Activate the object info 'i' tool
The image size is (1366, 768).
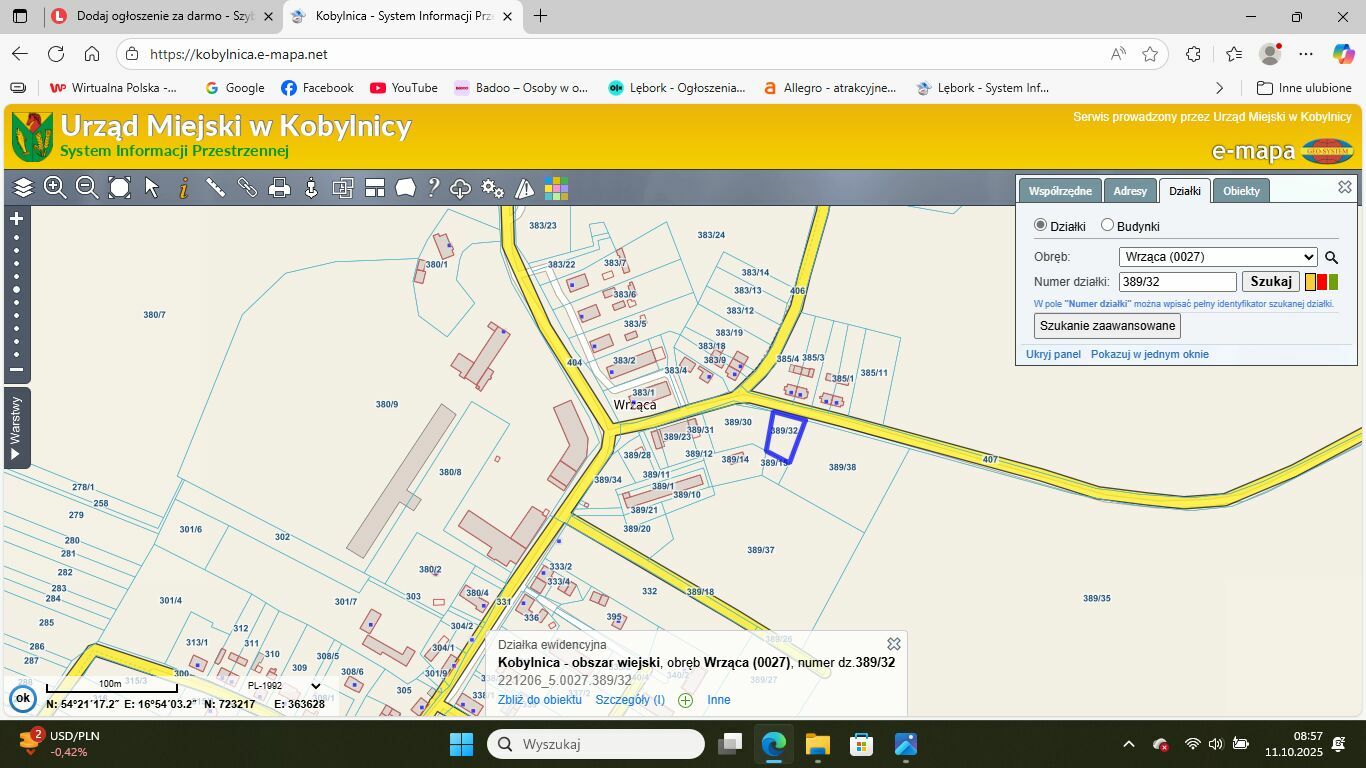pos(183,188)
